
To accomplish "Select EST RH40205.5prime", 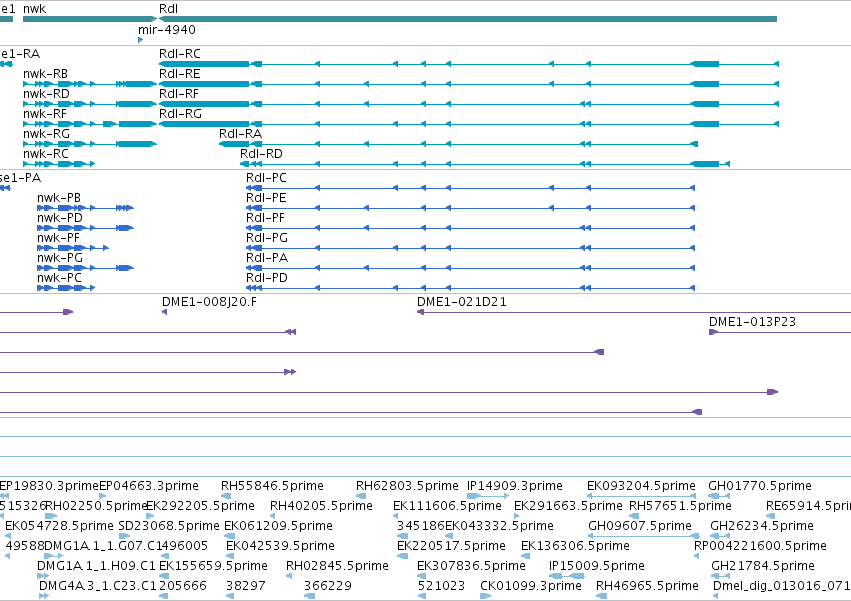I will 321,506.
